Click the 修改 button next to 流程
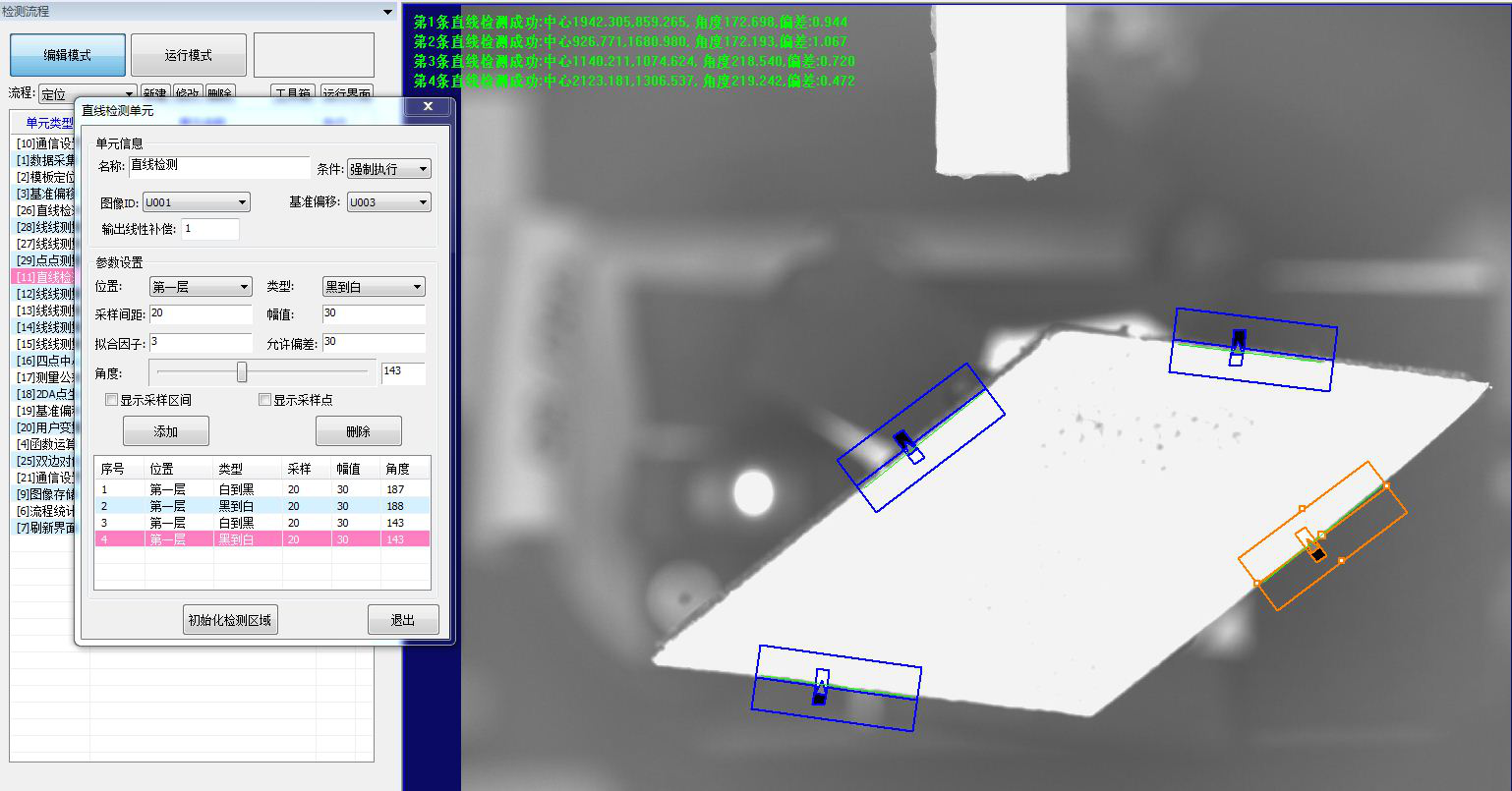1512x791 pixels. tap(187, 94)
